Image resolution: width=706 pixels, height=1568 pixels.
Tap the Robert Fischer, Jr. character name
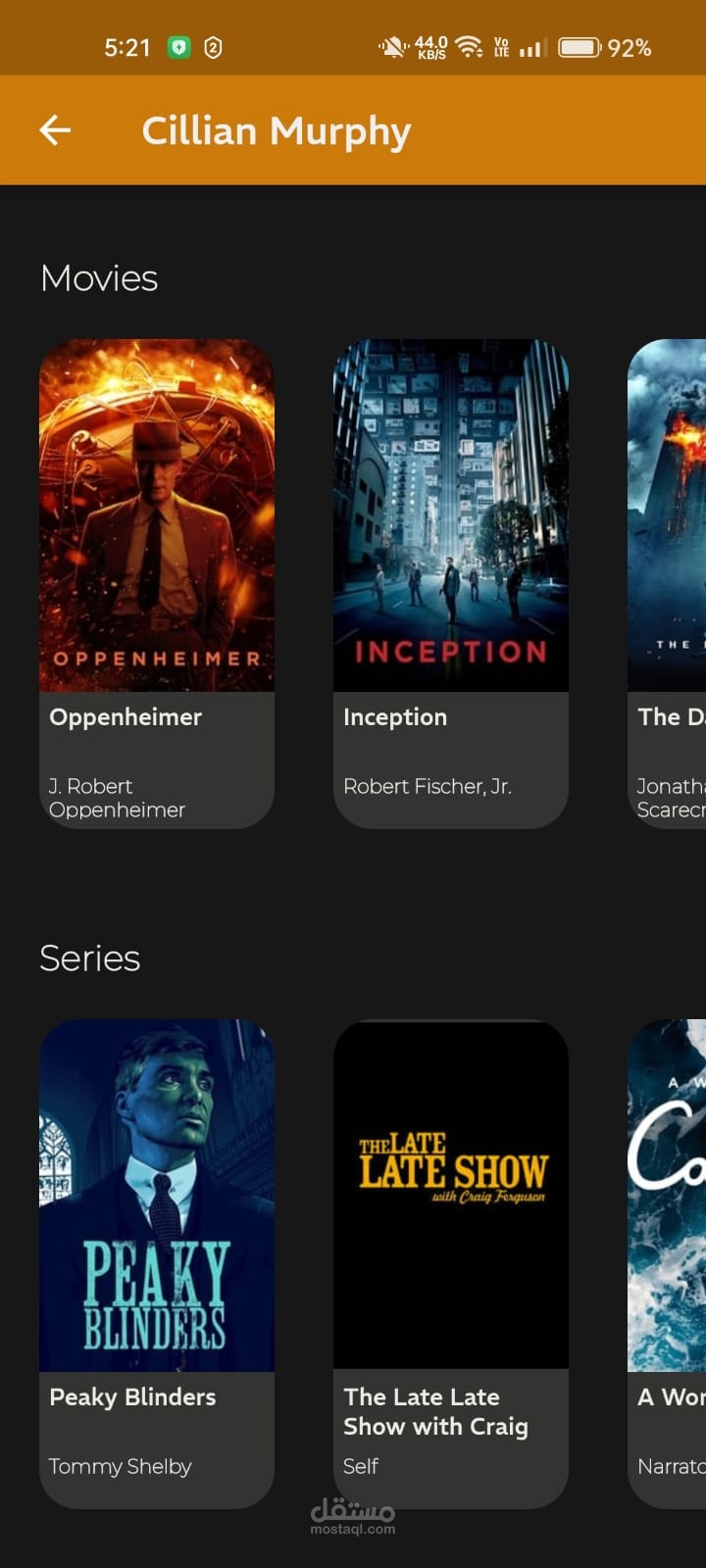point(428,786)
